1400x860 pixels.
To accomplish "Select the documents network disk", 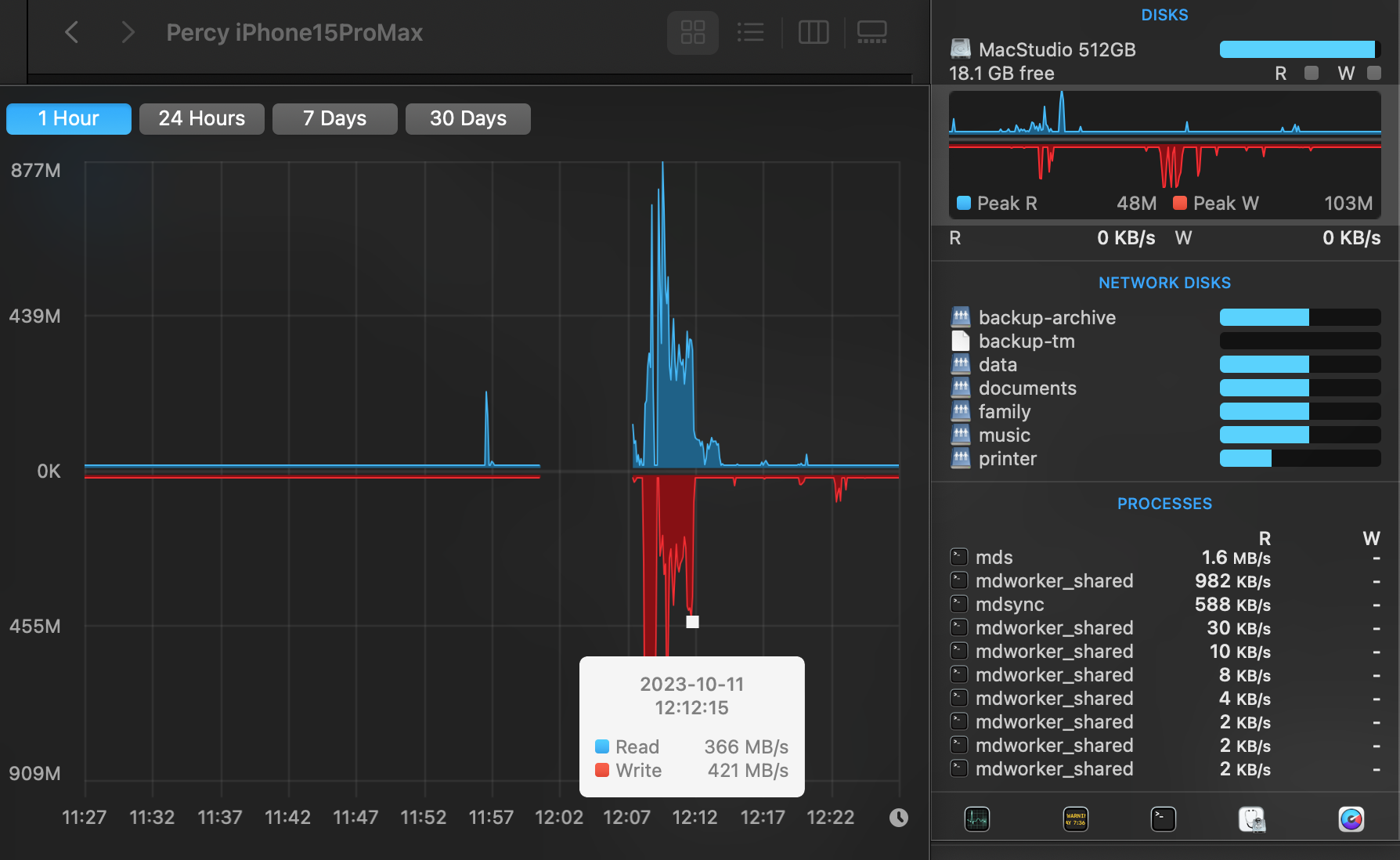I will point(1165,388).
